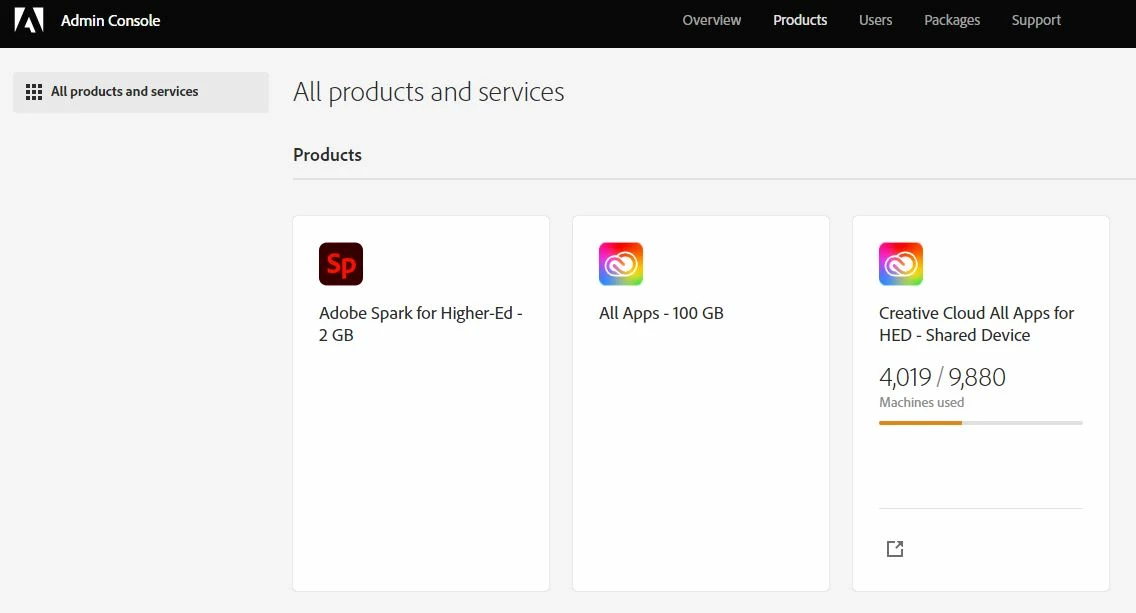The image size is (1136, 613).
Task: Click the grid icon beside All products and services
Action: [34, 92]
